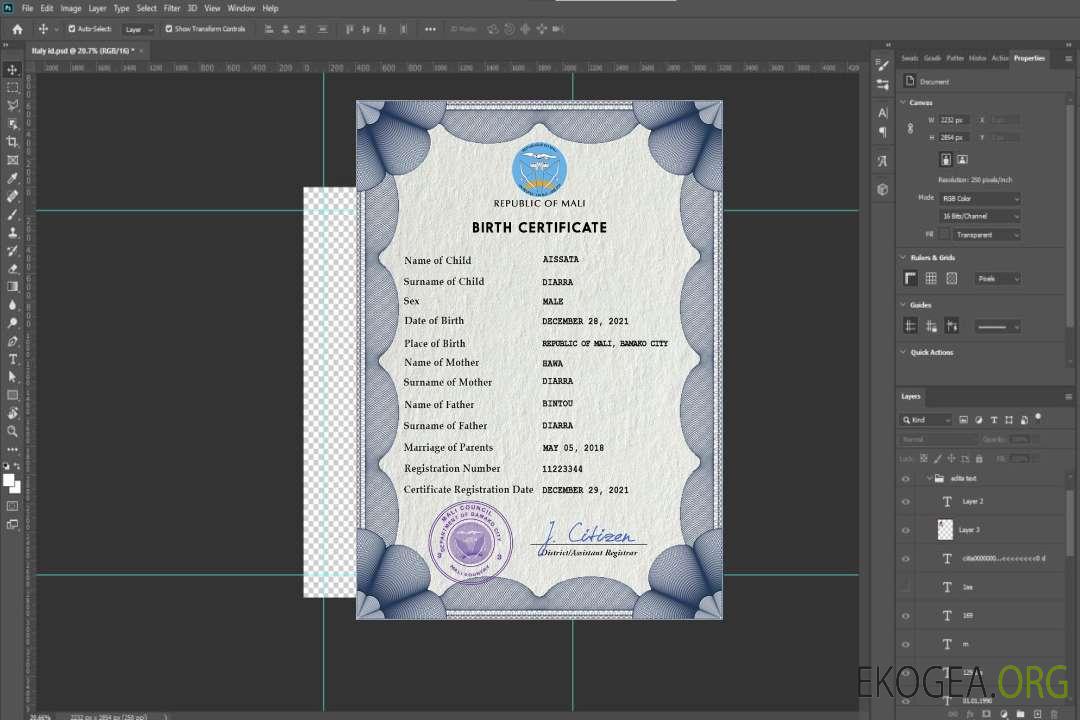The height and width of the screenshot is (720, 1080).
Task: Select the Horizontal Type tool
Action: 13,359
